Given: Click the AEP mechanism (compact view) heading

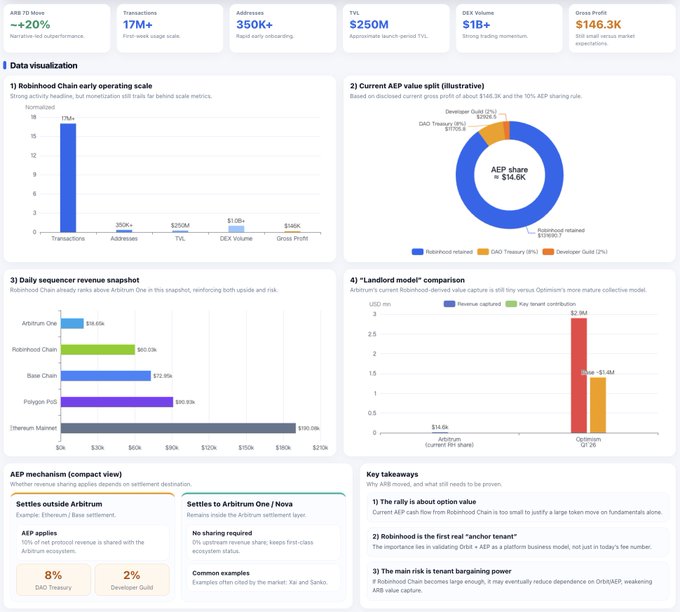Looking at the screenshot, I should tap(66, 474).
